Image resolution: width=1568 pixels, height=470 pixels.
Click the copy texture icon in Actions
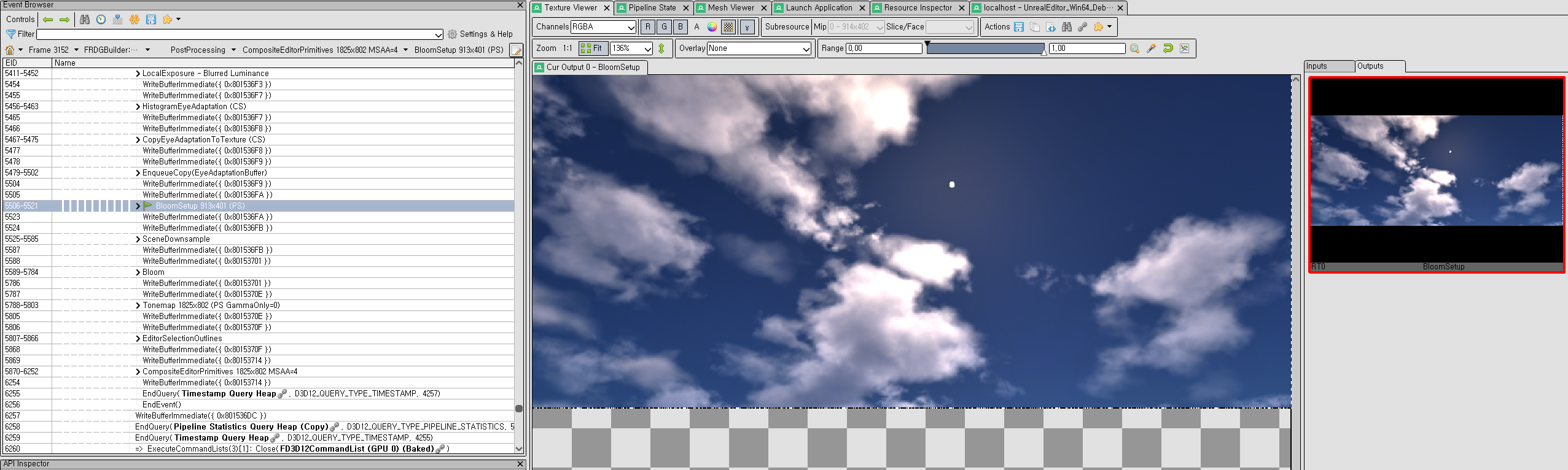1035,27
